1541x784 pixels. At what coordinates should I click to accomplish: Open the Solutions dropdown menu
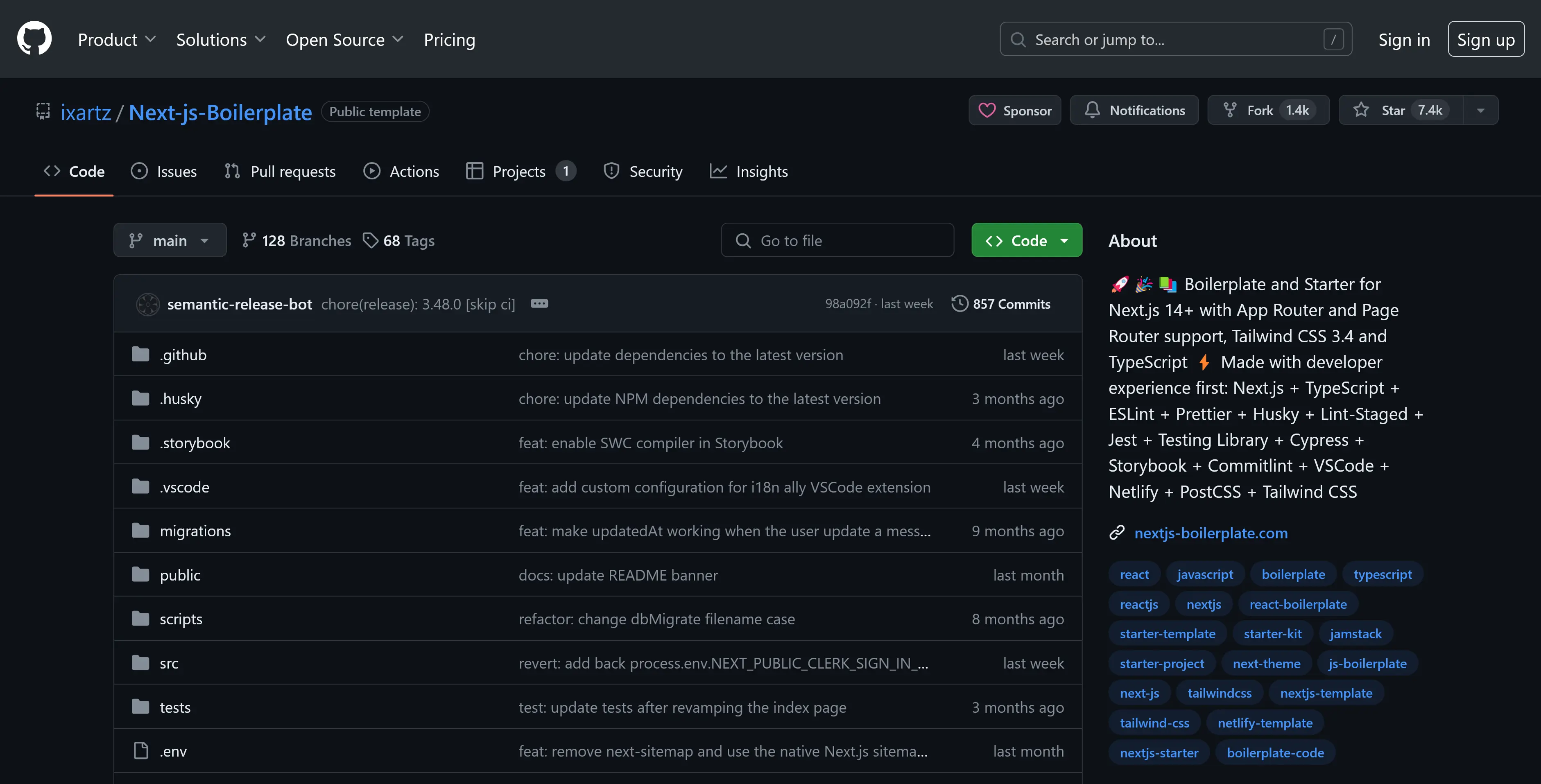coord(221,39)
